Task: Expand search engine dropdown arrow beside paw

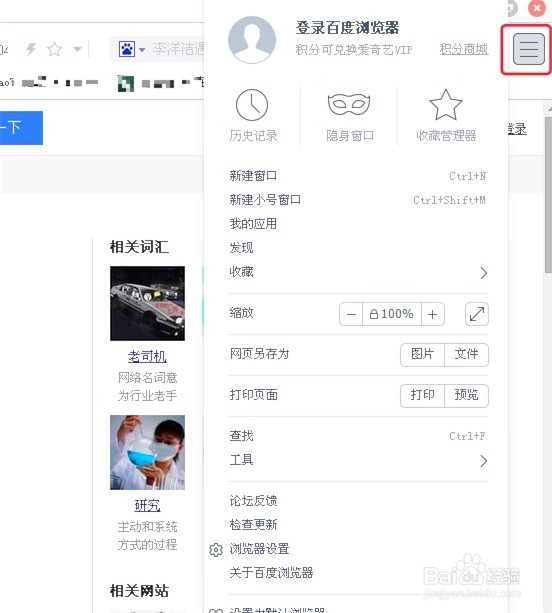Action: point(142,50)
